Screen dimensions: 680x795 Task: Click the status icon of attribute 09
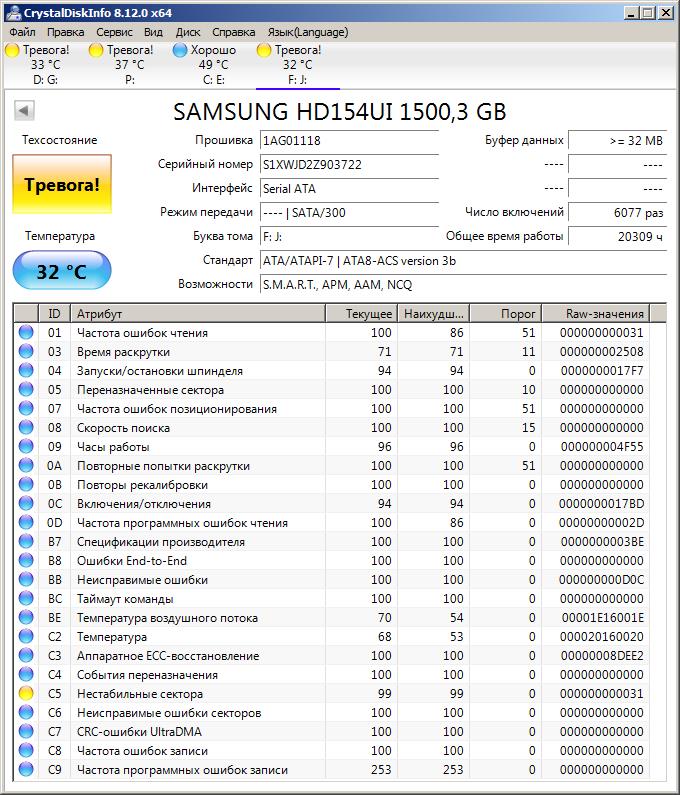(26, 447)
